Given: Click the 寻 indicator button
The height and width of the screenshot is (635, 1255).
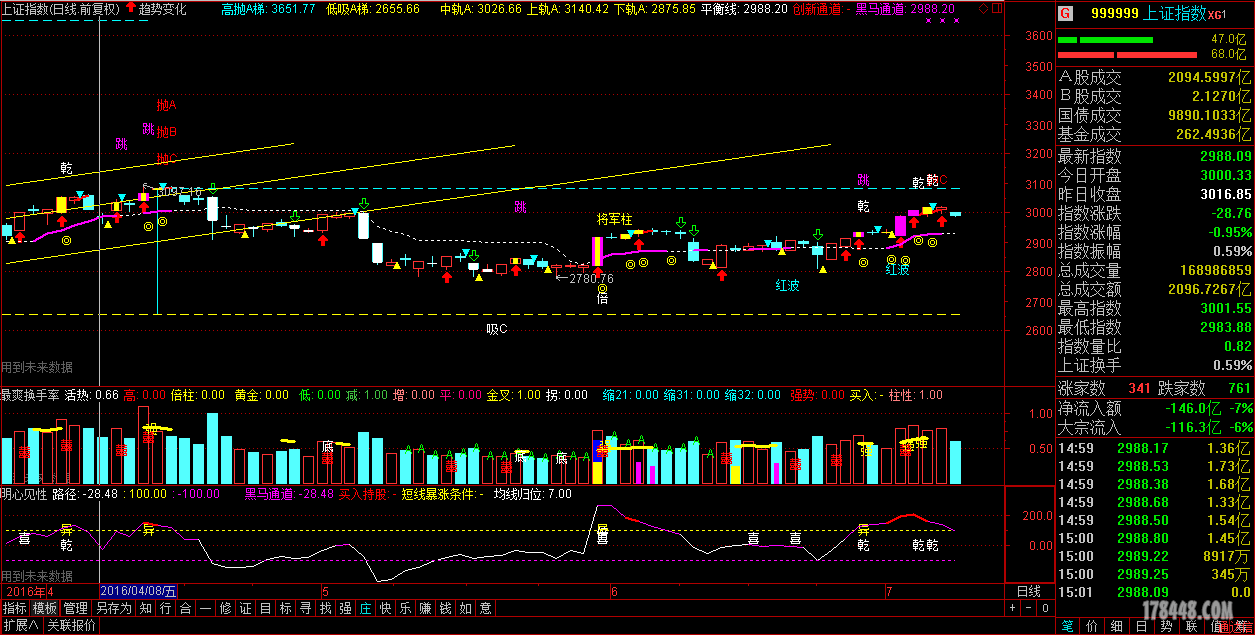Looking at the screenshot, I should tap(306, 608).
